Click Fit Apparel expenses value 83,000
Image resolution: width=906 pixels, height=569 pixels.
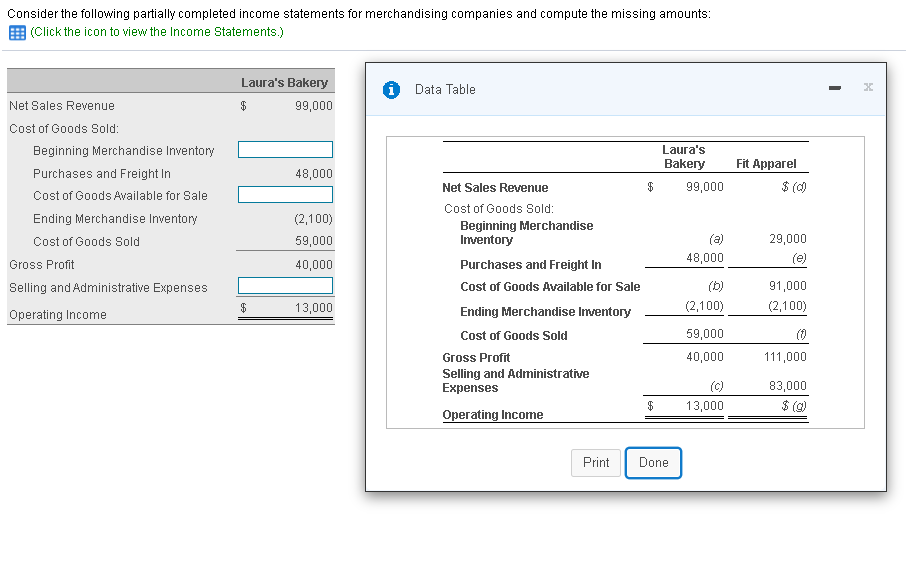click(x=788, y=386)
